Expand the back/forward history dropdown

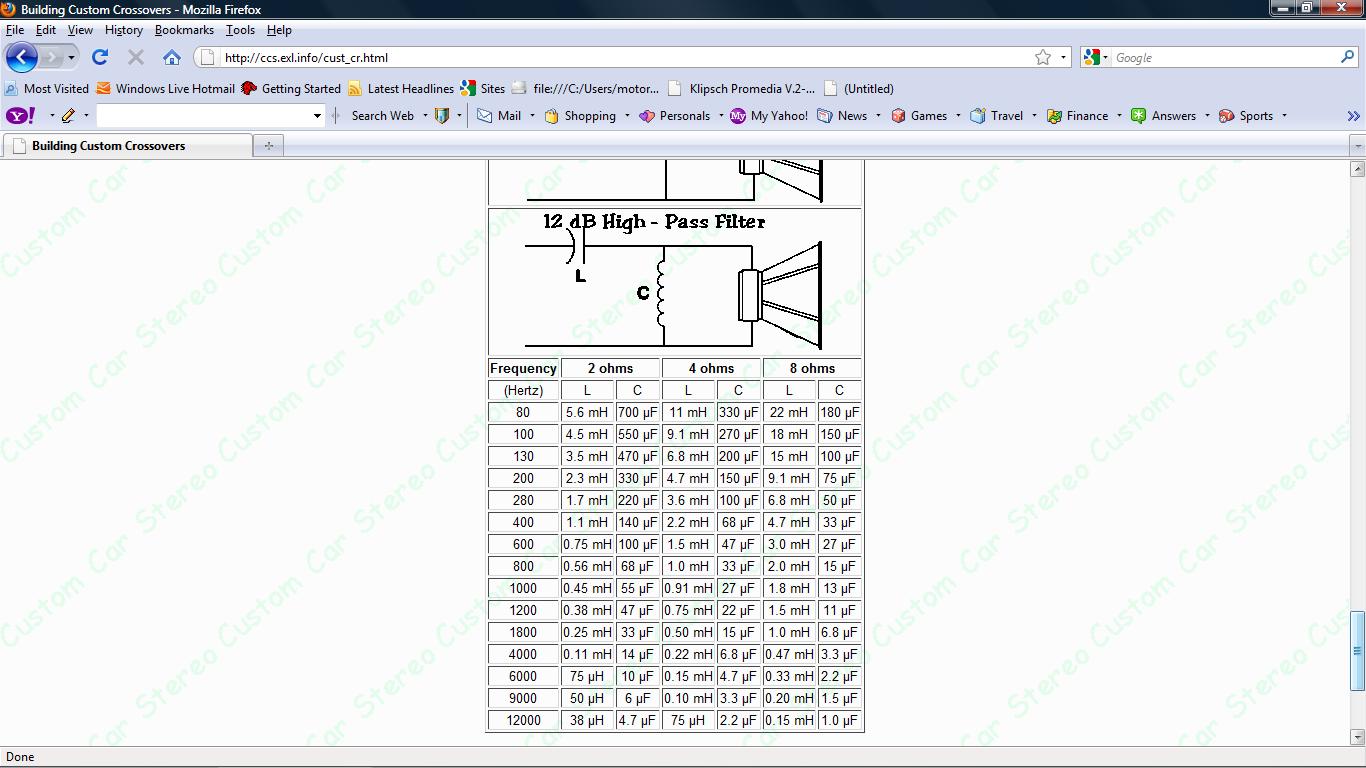click(x=71, y=58)
